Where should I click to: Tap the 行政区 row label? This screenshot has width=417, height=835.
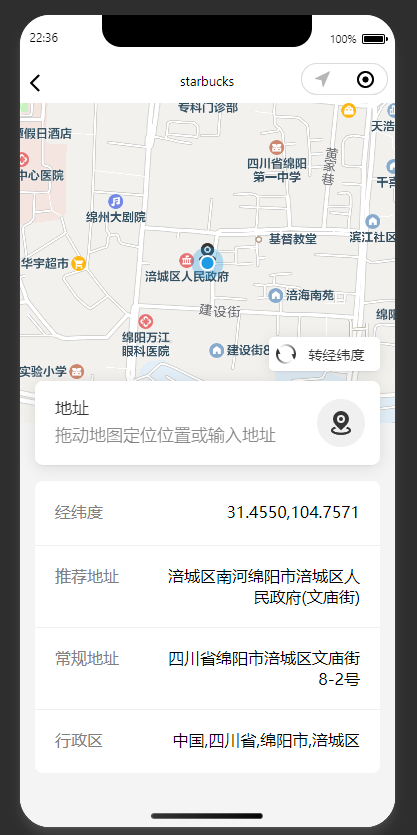(x=79, y=741)
